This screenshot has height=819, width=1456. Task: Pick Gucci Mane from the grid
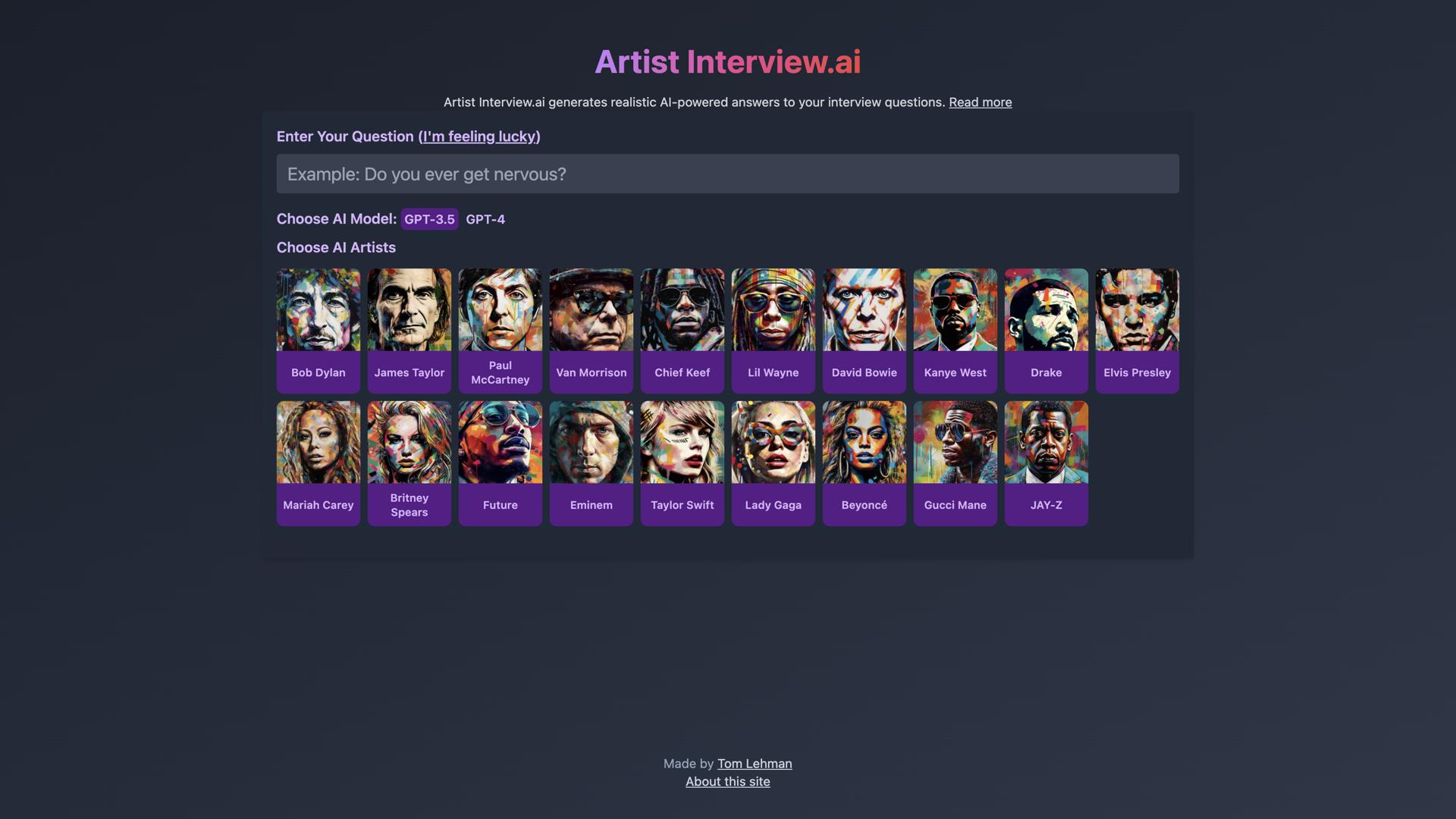click(955, 463)
